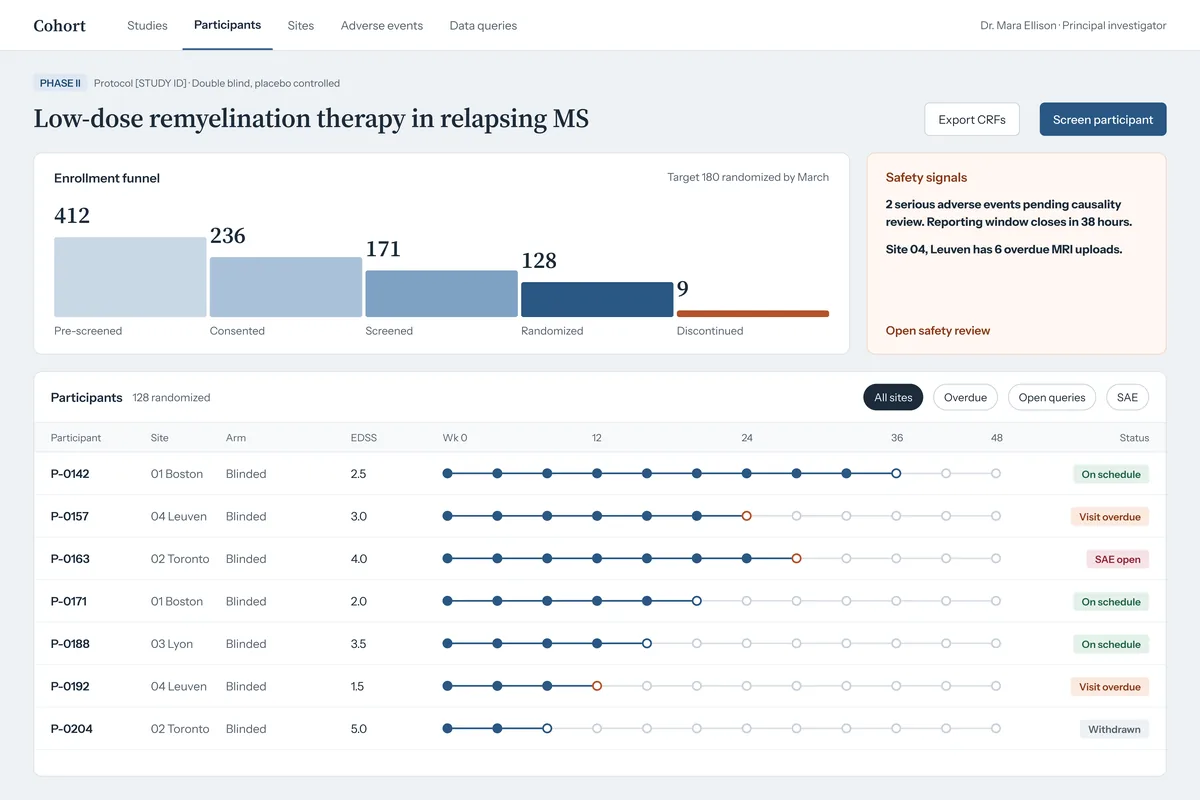
Task: Sort by the Arm column header
Action: [x=236, y=438]
